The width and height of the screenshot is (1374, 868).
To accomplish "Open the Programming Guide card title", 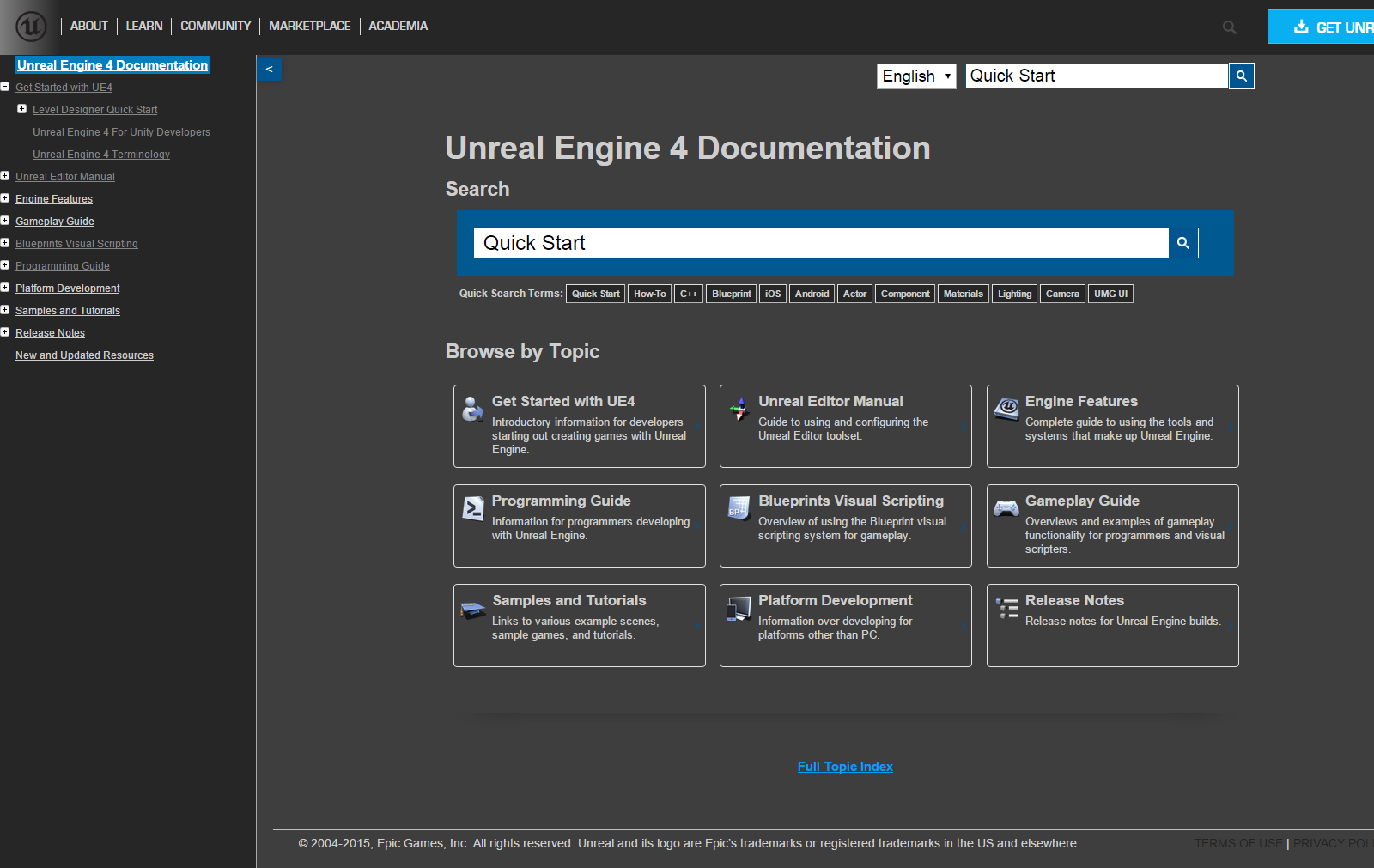I will click(561, 501).
